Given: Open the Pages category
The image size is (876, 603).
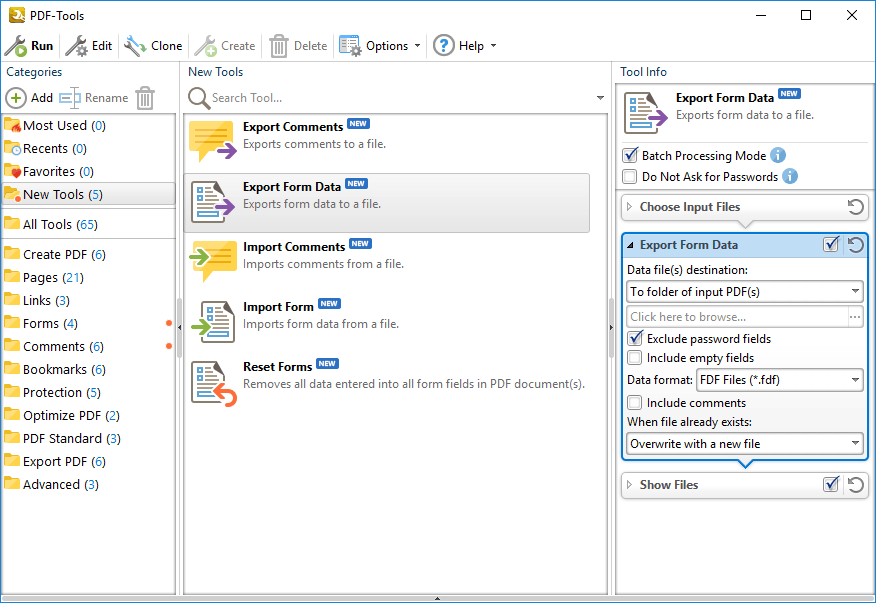Looking at the screenshot, I should point(88,277).
